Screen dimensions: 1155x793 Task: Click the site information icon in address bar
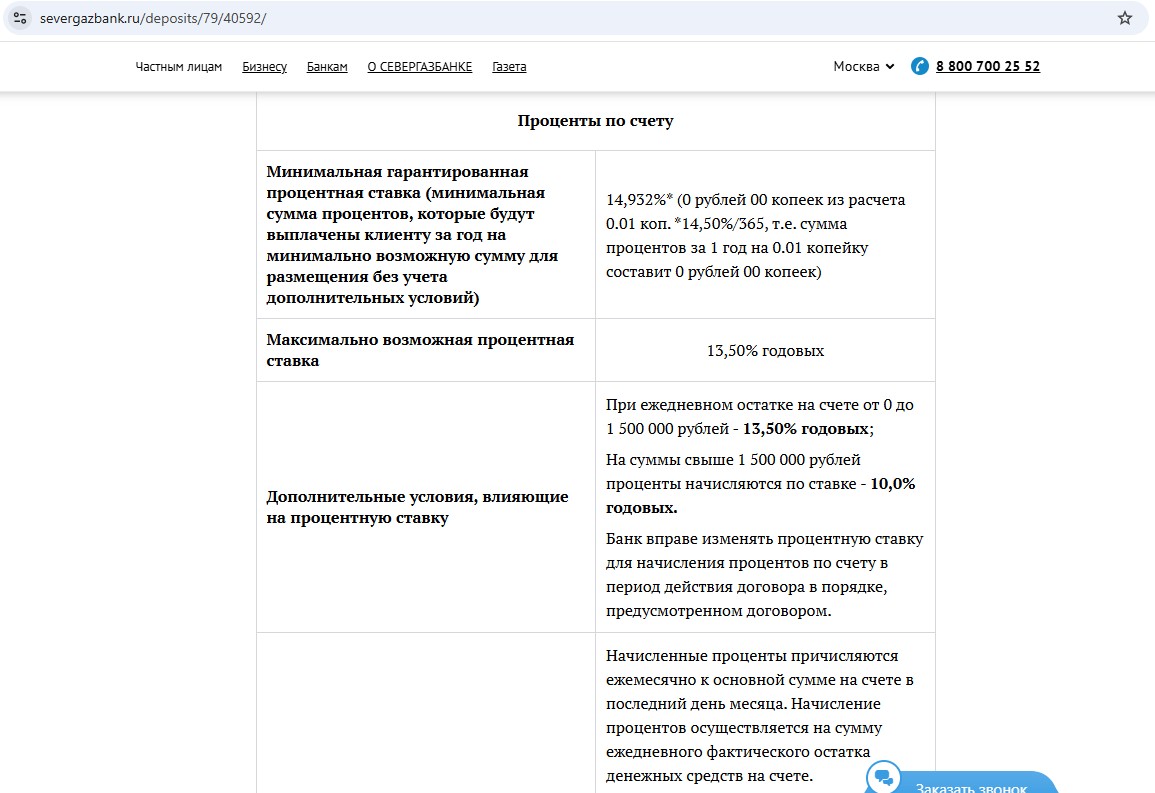tap(20, 18)
